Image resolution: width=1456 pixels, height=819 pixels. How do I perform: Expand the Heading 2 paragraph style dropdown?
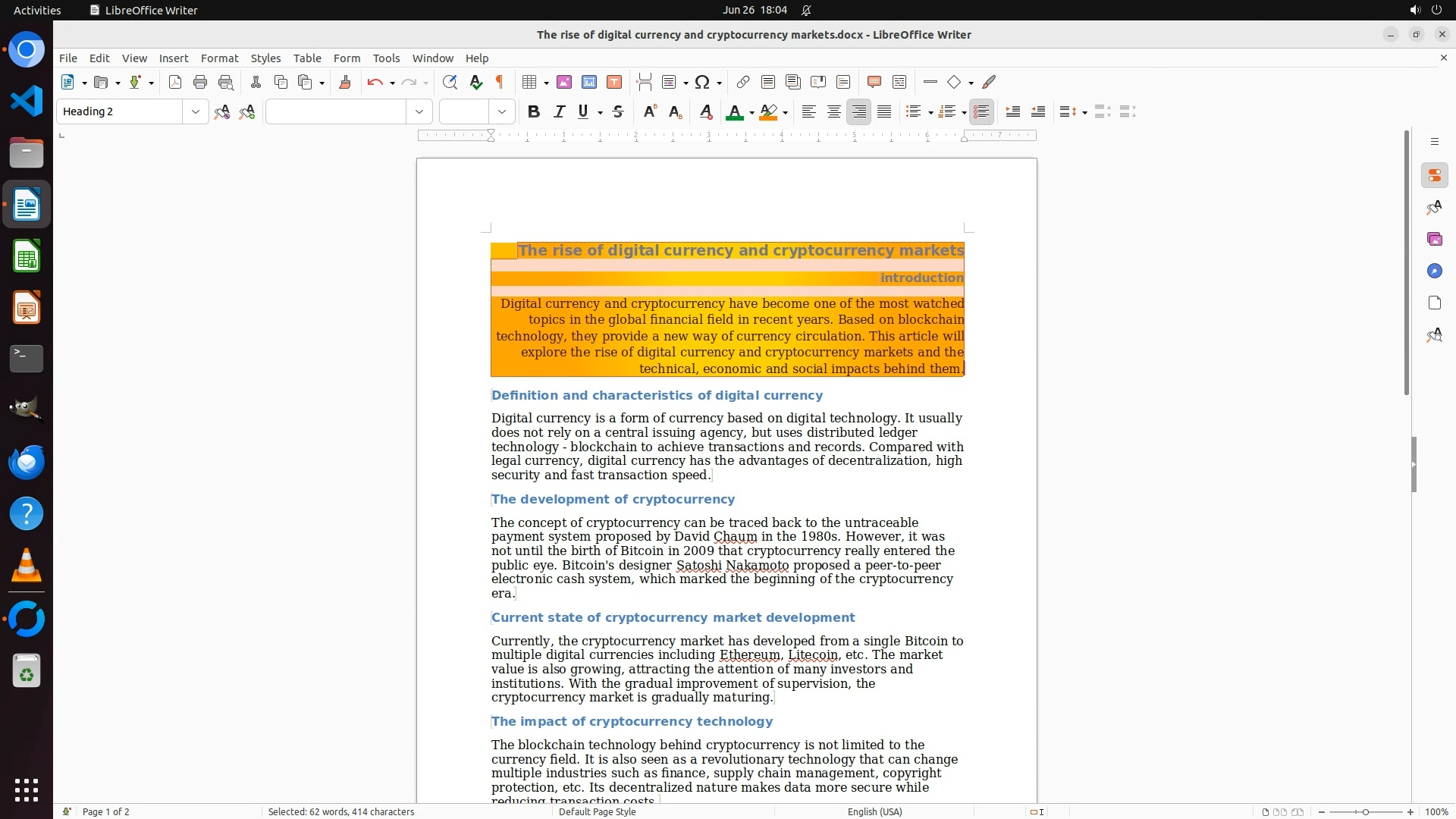point(196,111)
